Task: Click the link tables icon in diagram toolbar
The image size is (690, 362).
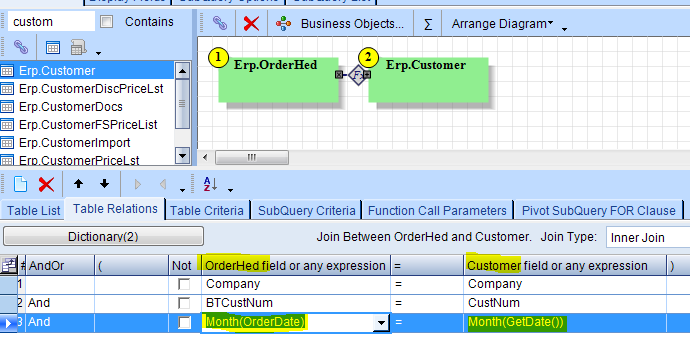Action: click(x=220, y=23)
